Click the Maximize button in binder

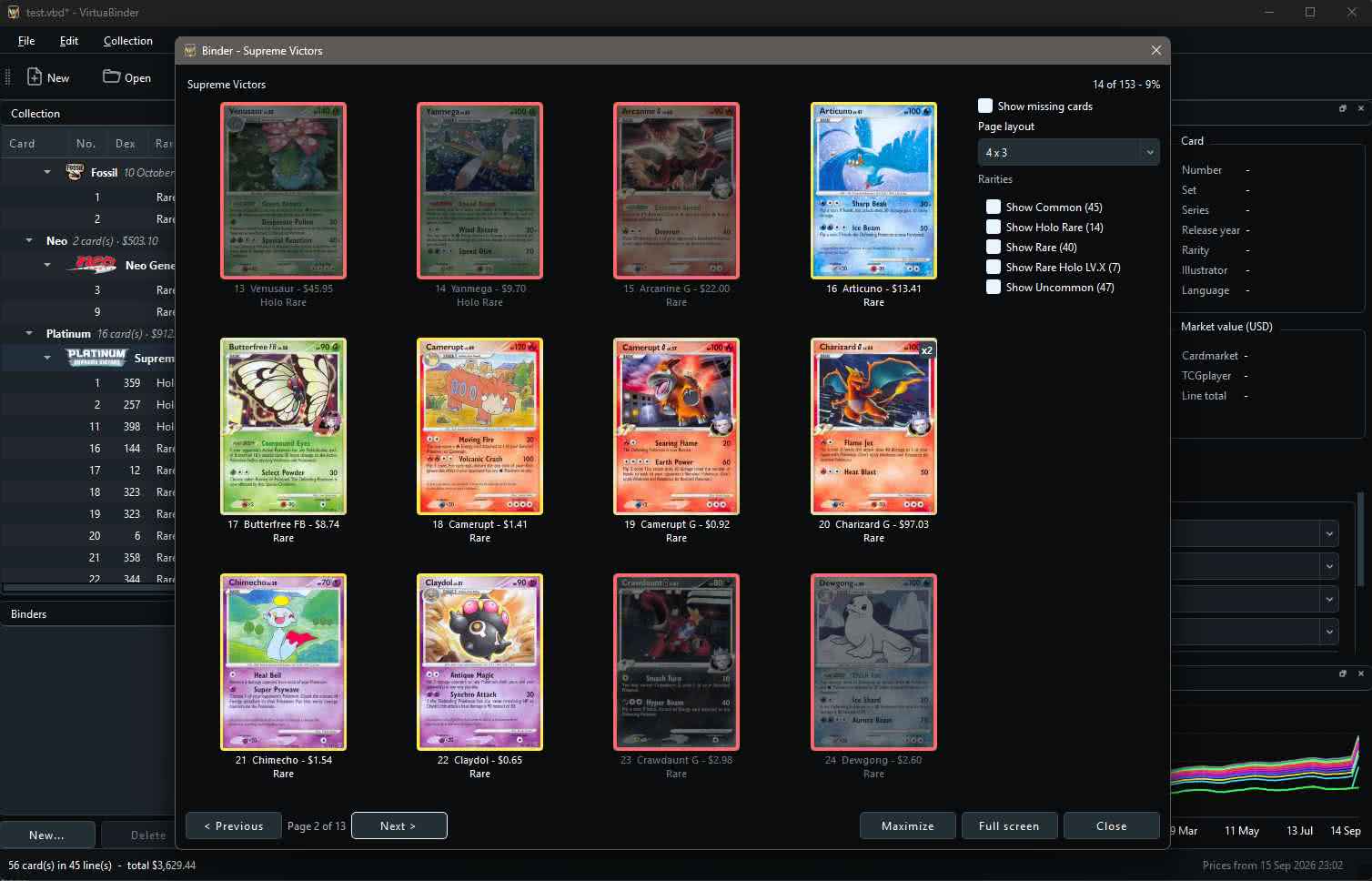pos(907,825)
